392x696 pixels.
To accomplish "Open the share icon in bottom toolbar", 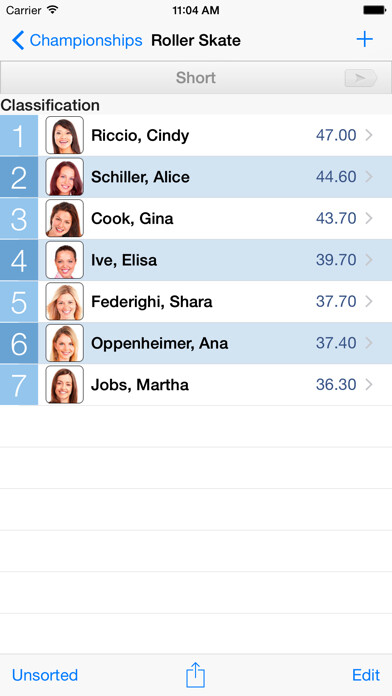I will click(195, 675).
